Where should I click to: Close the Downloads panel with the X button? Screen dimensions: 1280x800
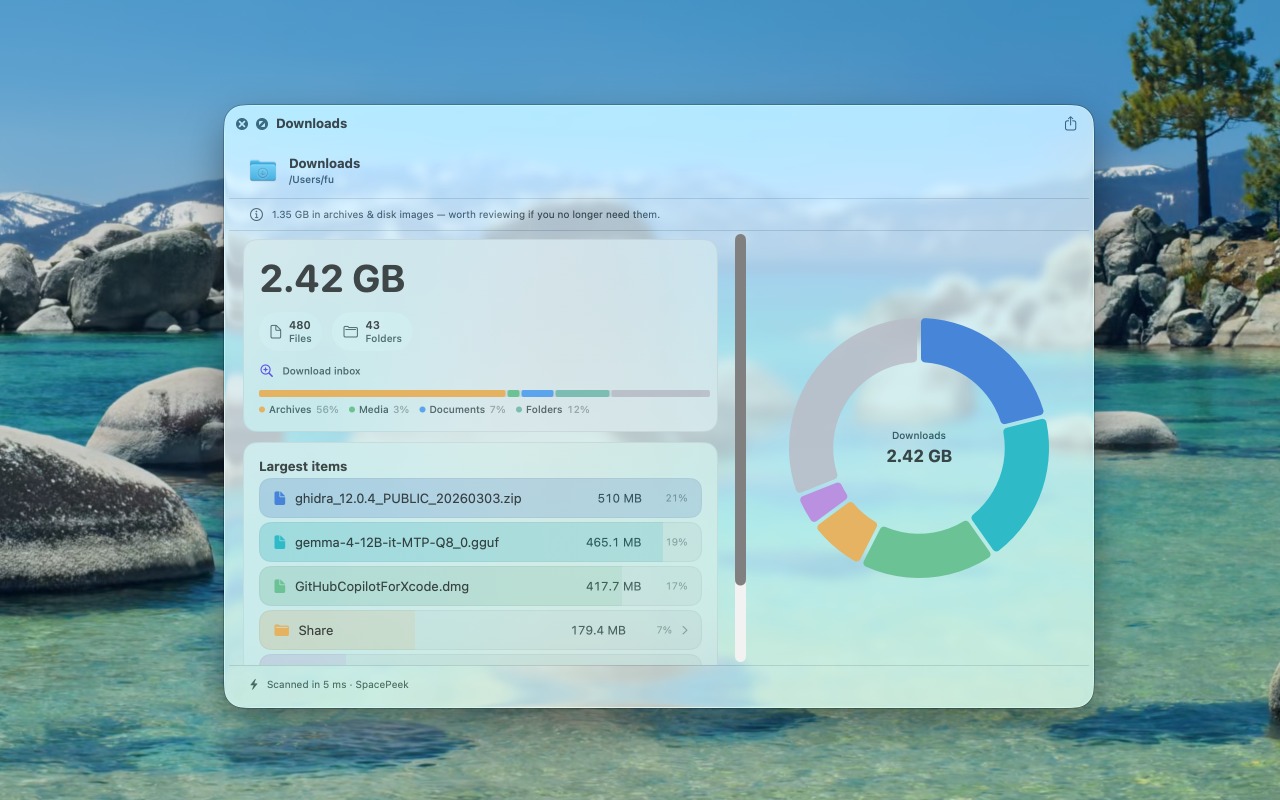[242, 124]
